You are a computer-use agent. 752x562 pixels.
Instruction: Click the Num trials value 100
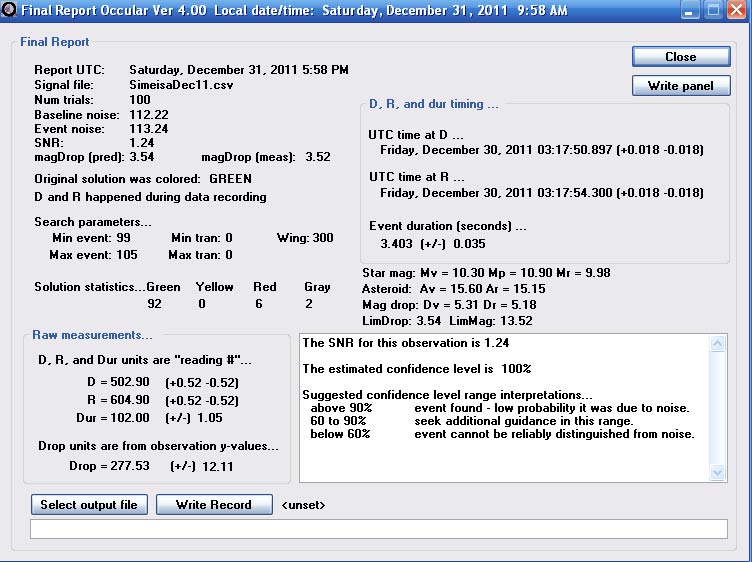tap(140, 100)
